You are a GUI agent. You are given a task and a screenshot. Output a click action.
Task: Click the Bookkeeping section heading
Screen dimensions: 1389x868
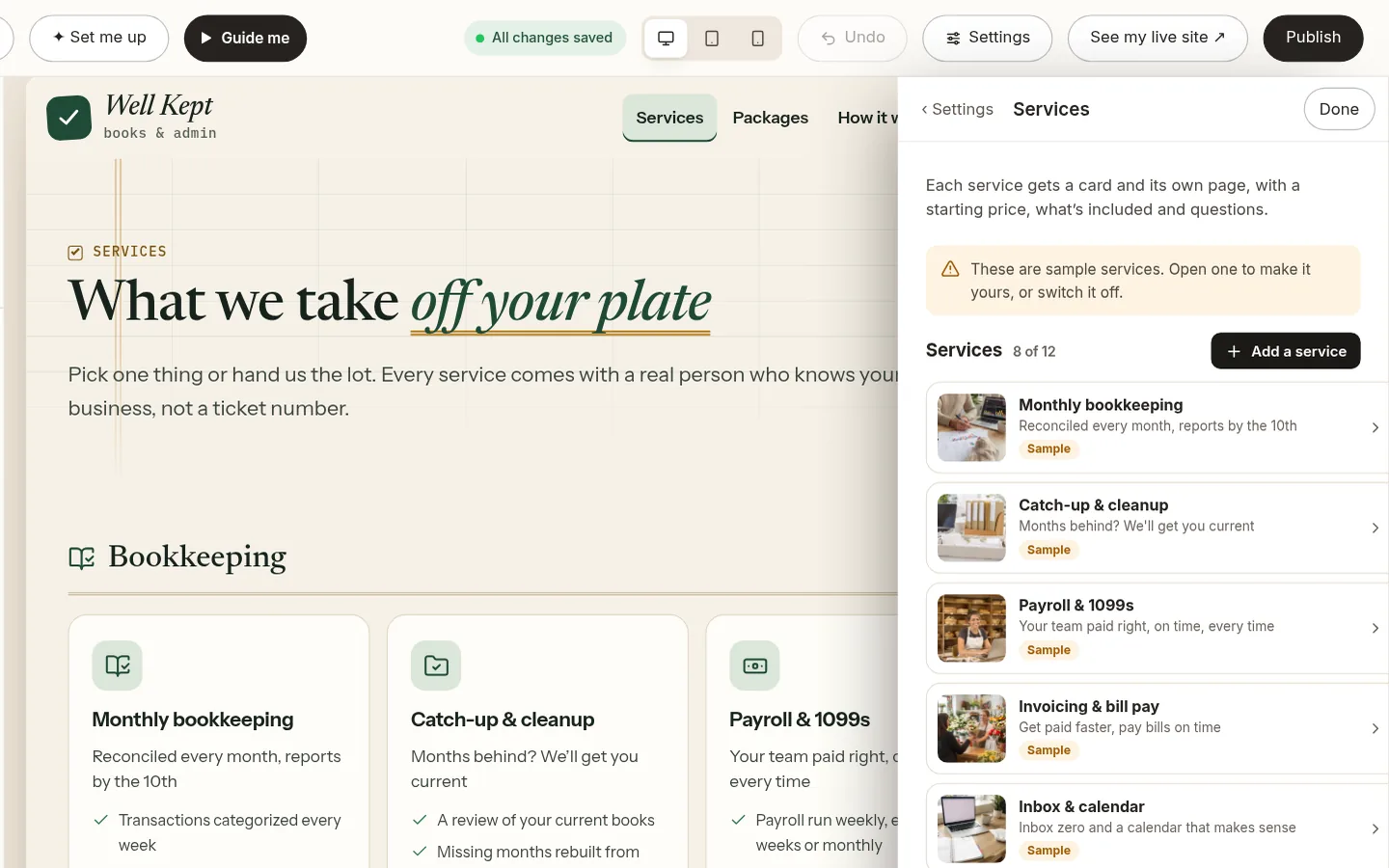coord(197,557)
